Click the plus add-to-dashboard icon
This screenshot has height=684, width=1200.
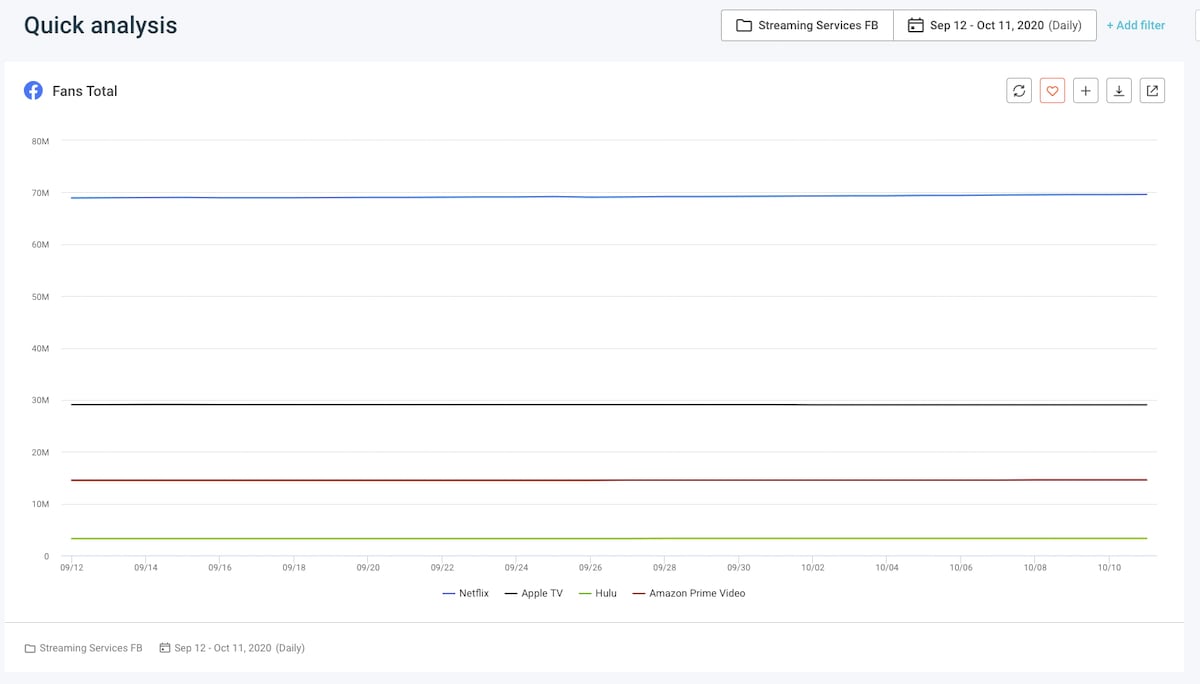tap(1086, 91)
